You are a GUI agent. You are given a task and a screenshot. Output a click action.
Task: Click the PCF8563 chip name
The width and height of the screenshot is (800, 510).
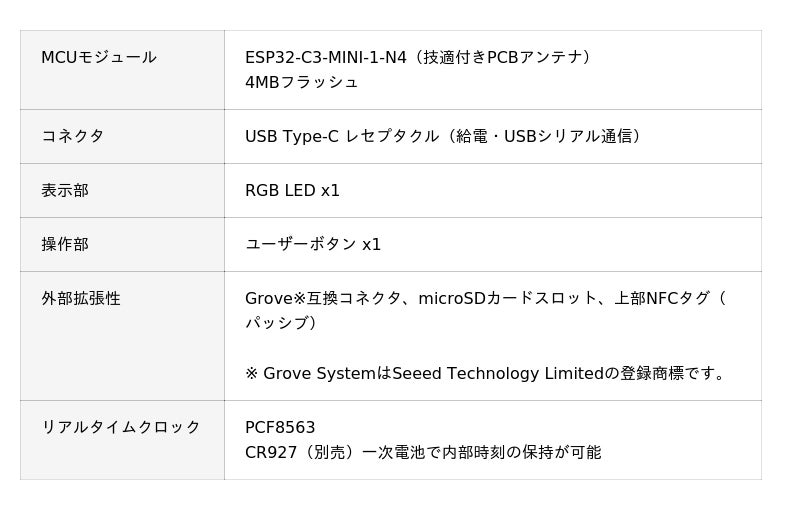(280, 427)
